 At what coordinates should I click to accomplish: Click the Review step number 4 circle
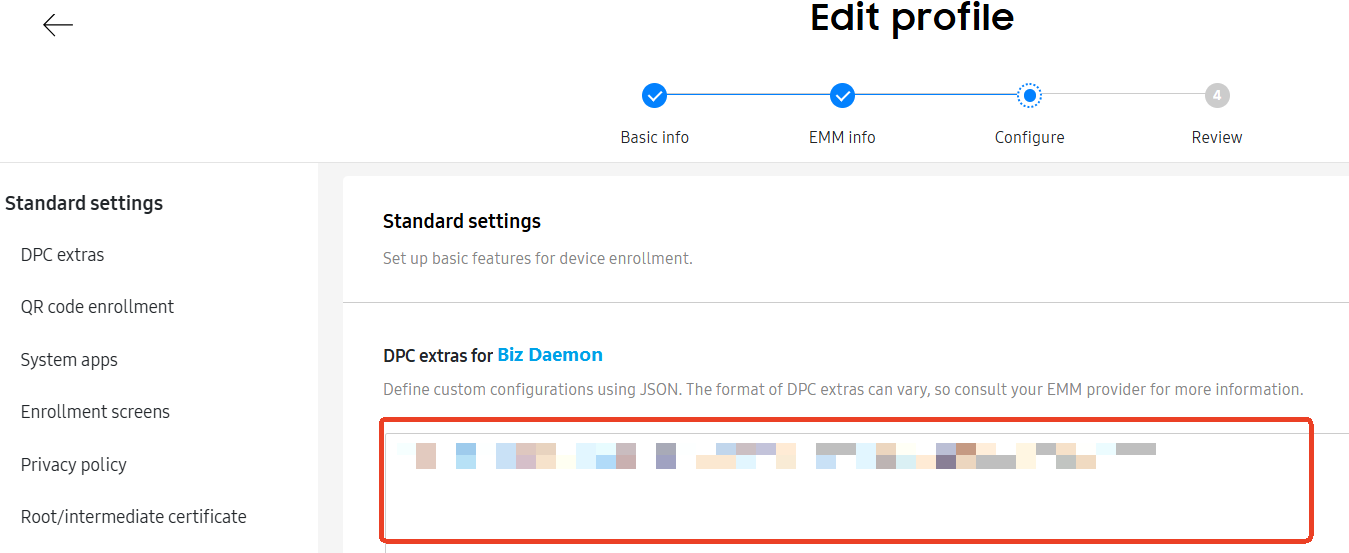point(1217,96)
